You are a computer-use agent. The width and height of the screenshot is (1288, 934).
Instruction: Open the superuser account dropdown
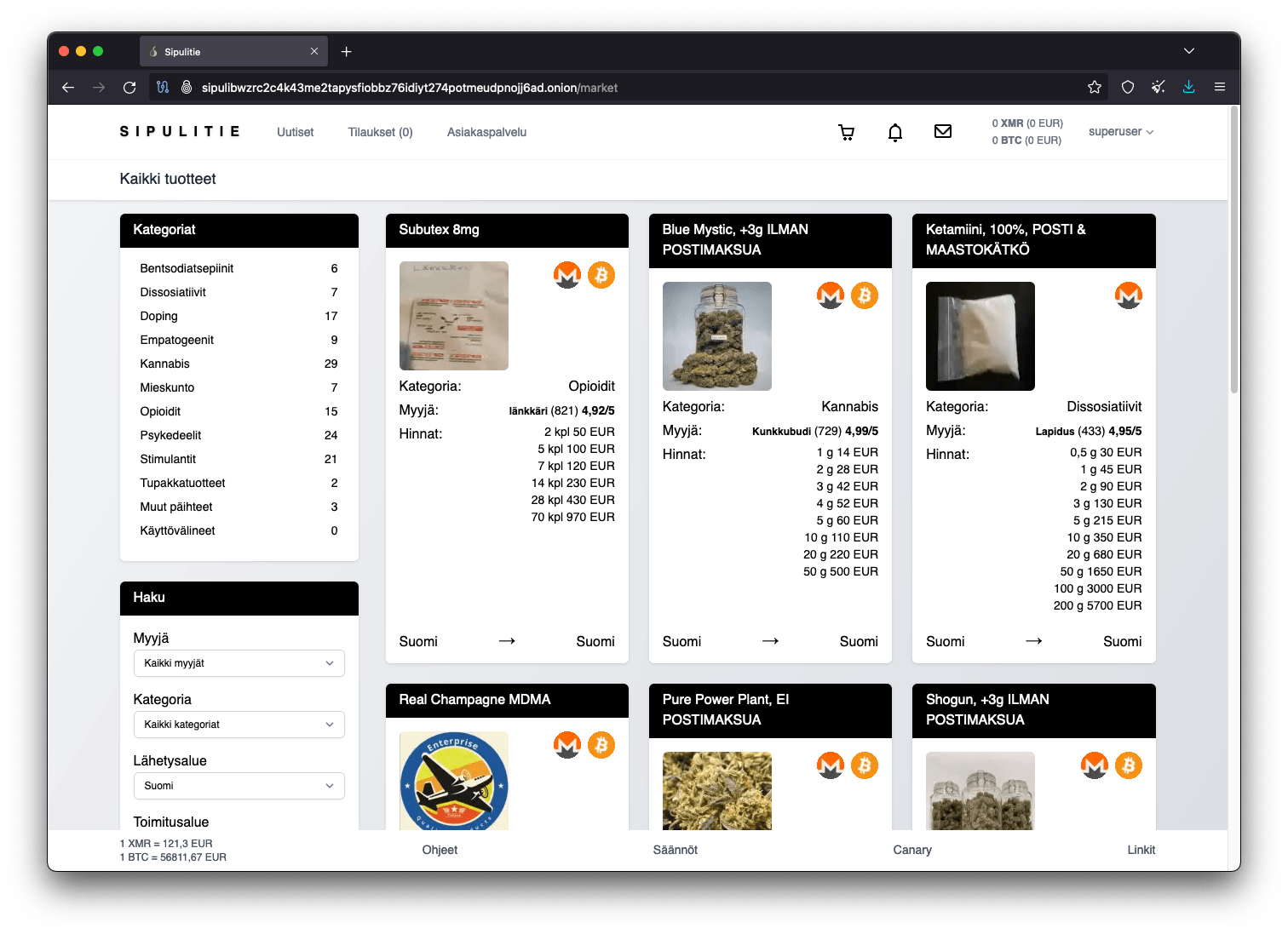(x=1121, y=132)
